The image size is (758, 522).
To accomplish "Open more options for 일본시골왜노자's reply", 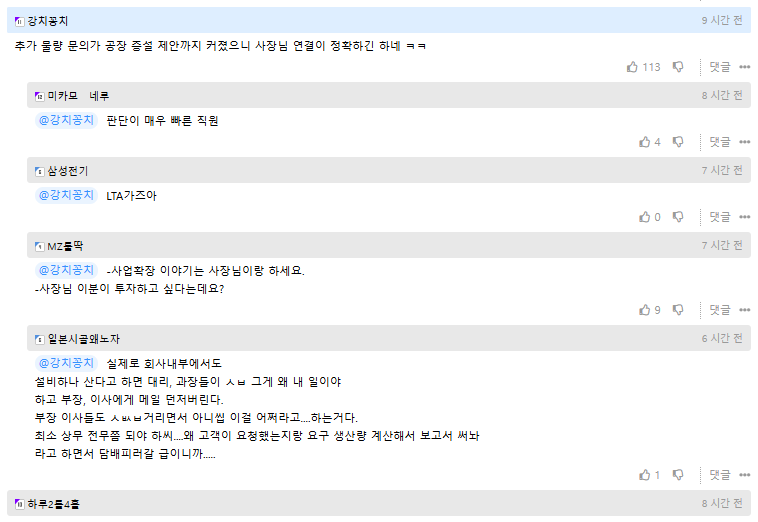I will pos(744,475).
